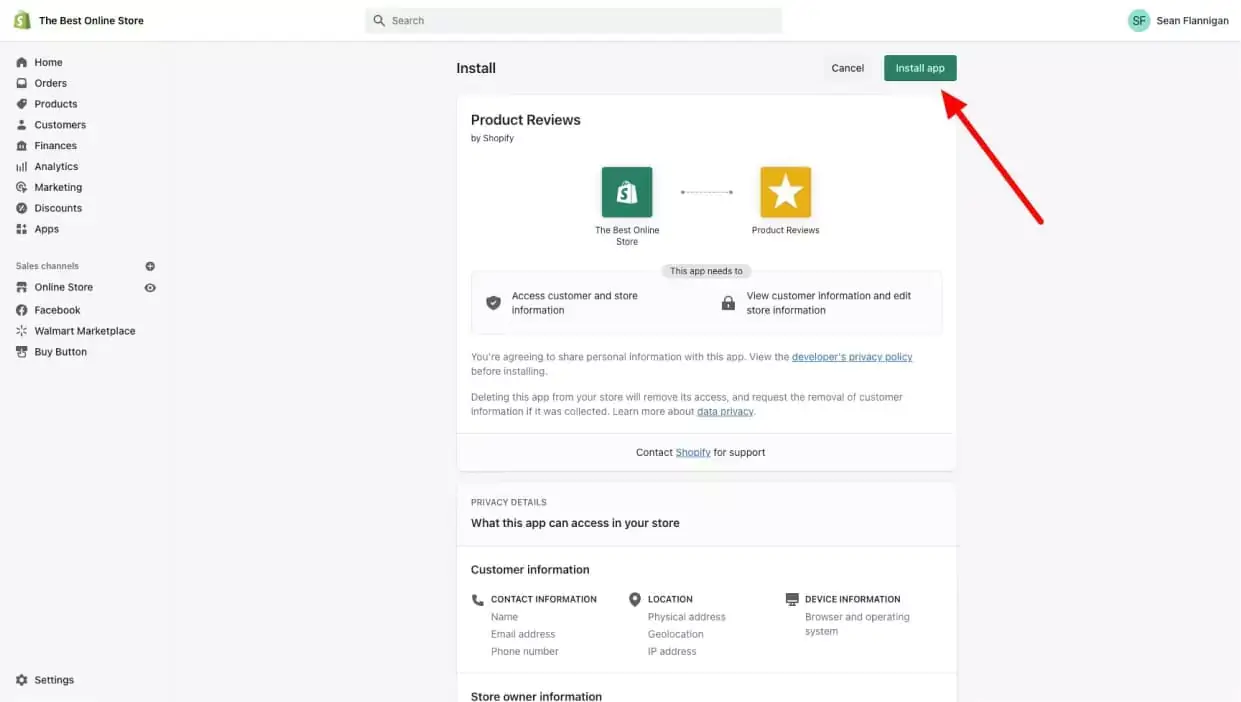Click the Product Reviews star app icon
The height and width of the screenshot is (702, 1241).
pyautogui.click(x=786, y=192)
